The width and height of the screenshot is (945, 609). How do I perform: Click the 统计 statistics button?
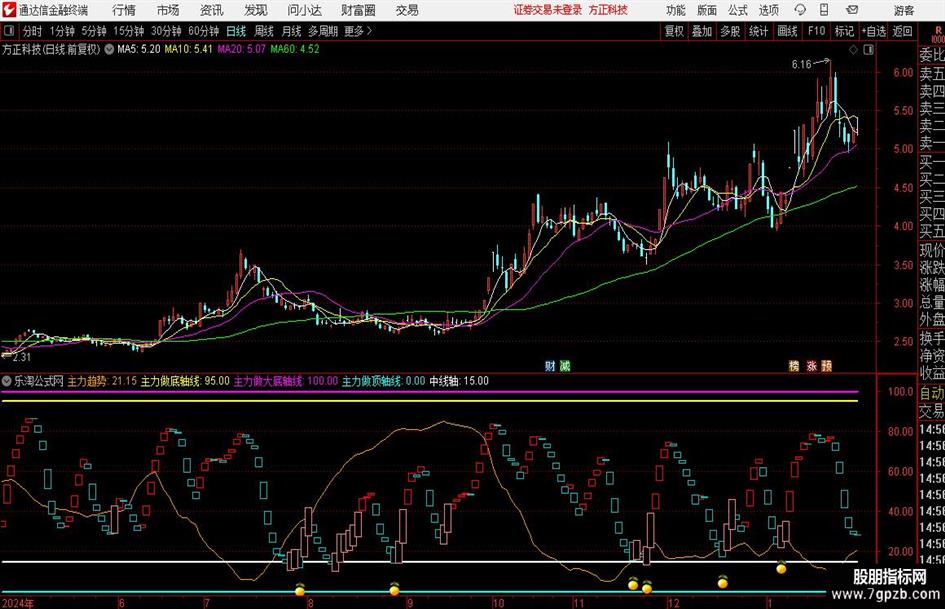[x=758, y=31]
